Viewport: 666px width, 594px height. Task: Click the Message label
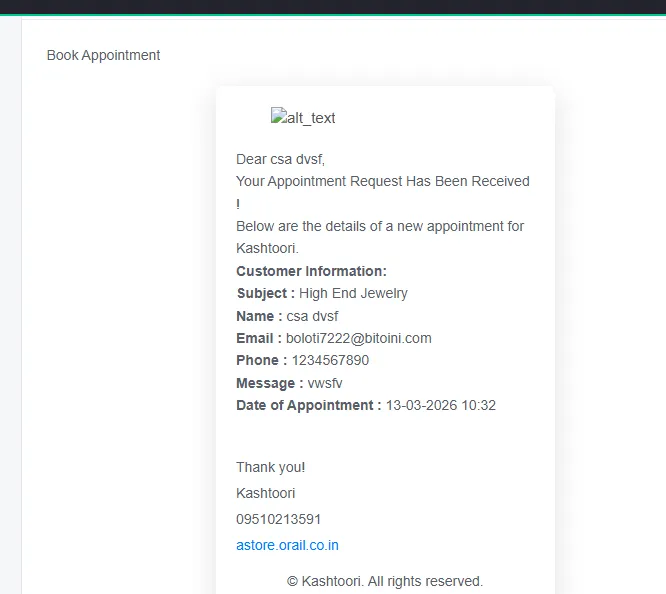269,383
